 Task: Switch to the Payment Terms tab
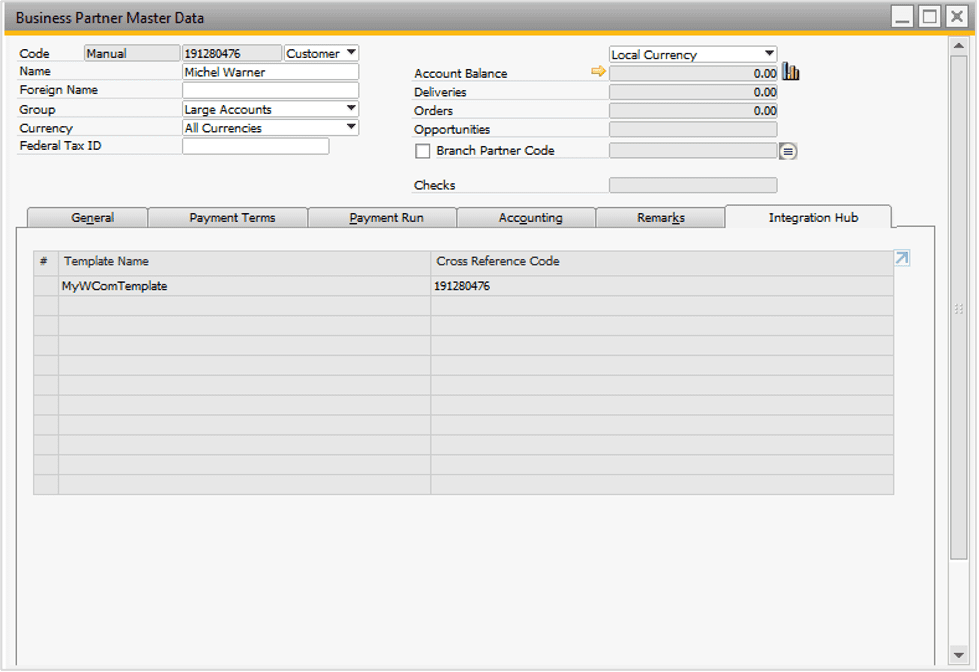229,218
